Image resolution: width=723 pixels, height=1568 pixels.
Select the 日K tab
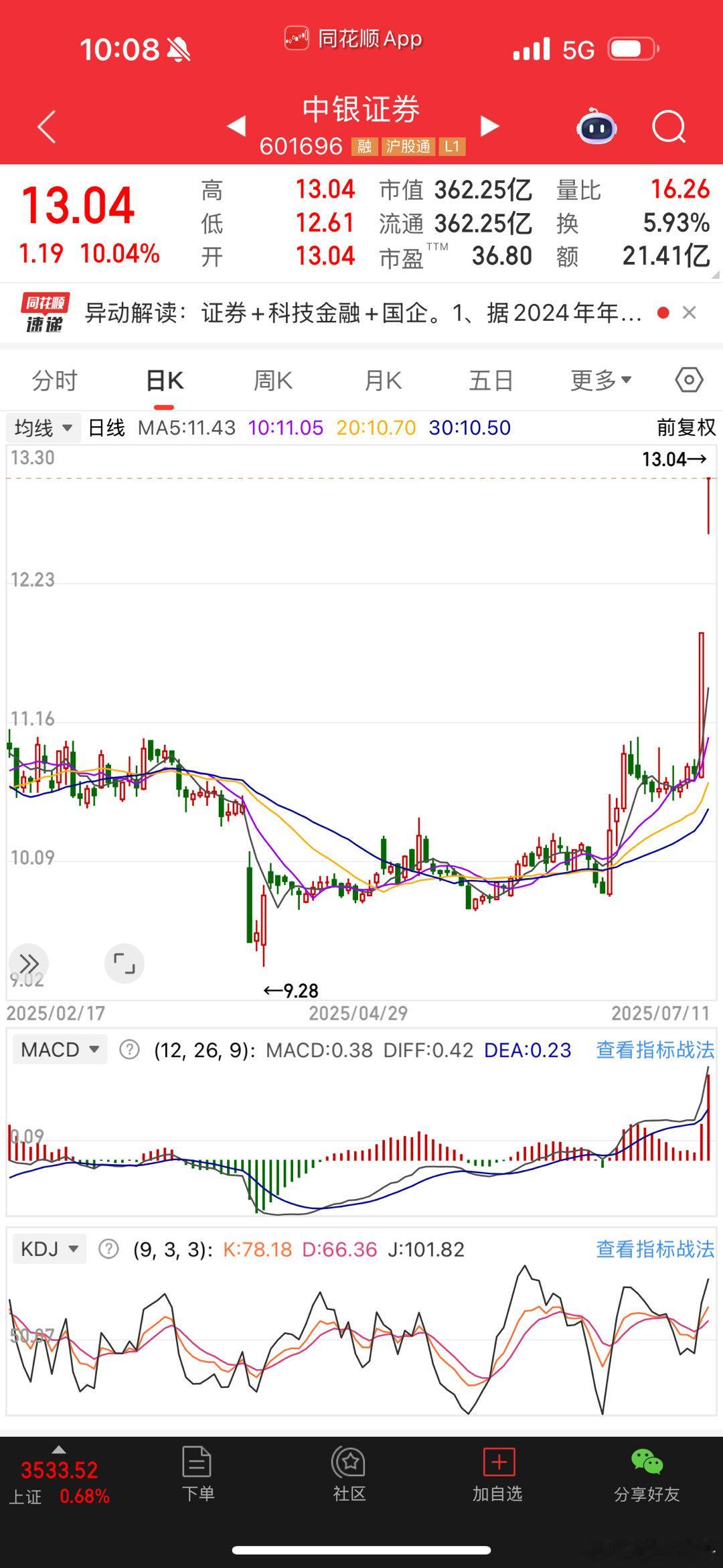pos(165,380)
